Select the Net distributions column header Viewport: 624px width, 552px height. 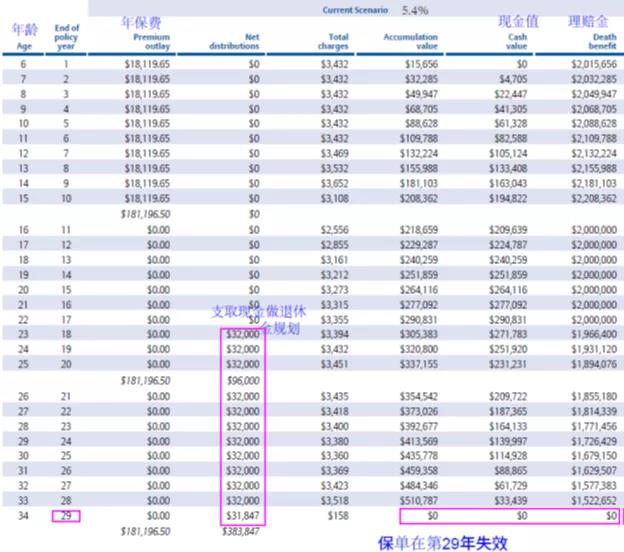click(x=234, y=41)
